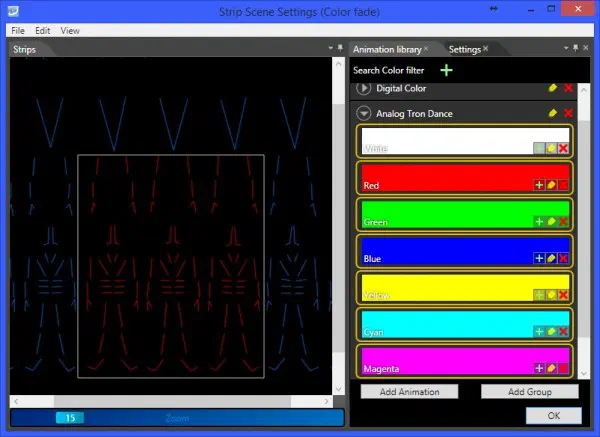The width and height of the screenshot is (600, 437).
Task: Select the Yellow color animation swatch
Action: (x=465, y=288)
